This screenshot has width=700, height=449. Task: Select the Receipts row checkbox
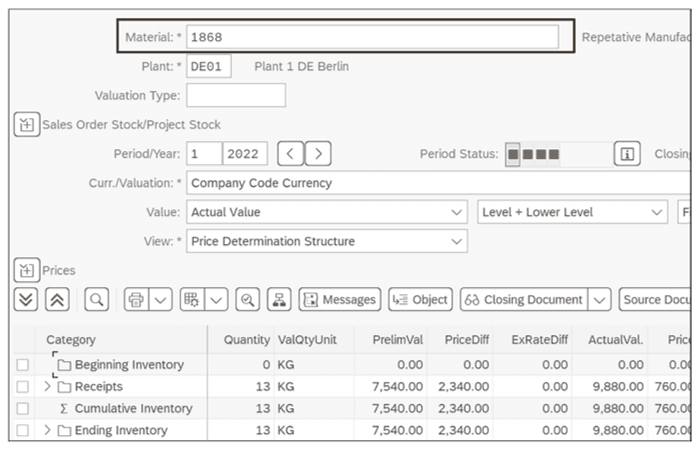[x=23, y=387]
